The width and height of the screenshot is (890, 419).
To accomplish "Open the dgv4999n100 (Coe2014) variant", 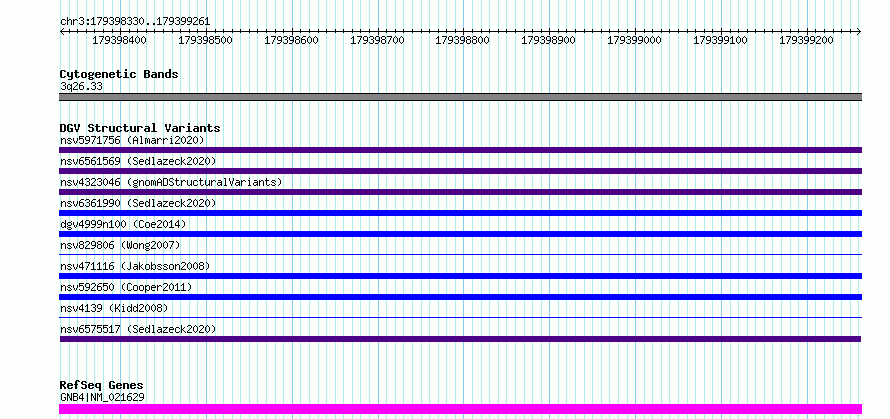I will tap(123, 224).
